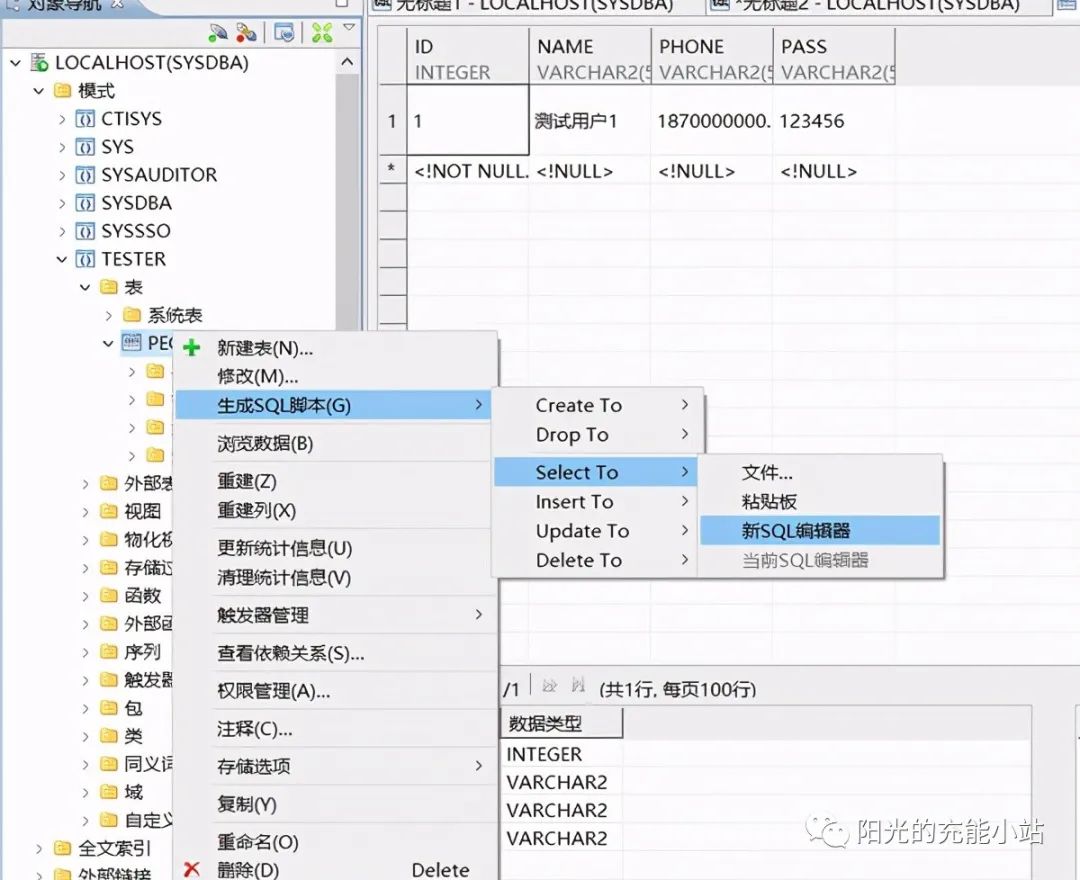Image resolution: width=1080 pixels, height=880 pixels.
Task: Select the SYS schema icon
Action: pos(85,147)
